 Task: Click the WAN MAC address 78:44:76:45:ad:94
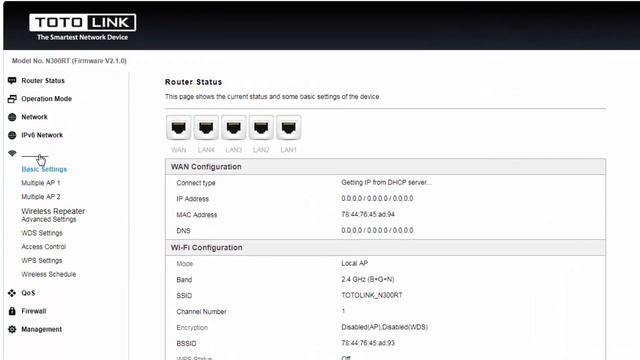coord(368,214)
